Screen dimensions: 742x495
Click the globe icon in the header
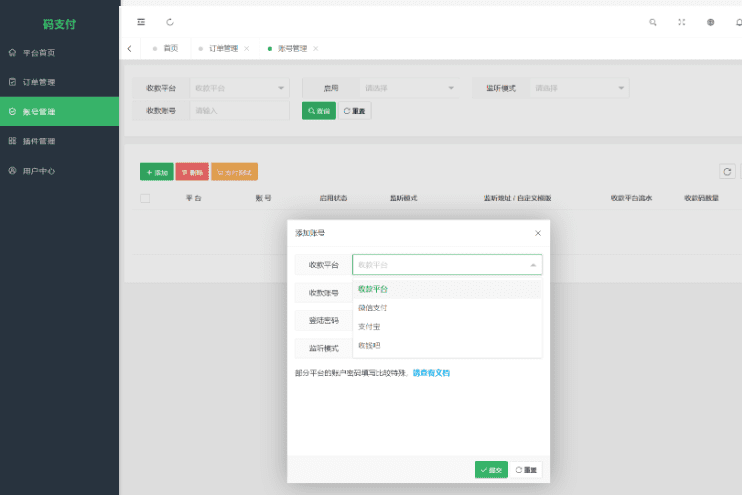[710, 22]
